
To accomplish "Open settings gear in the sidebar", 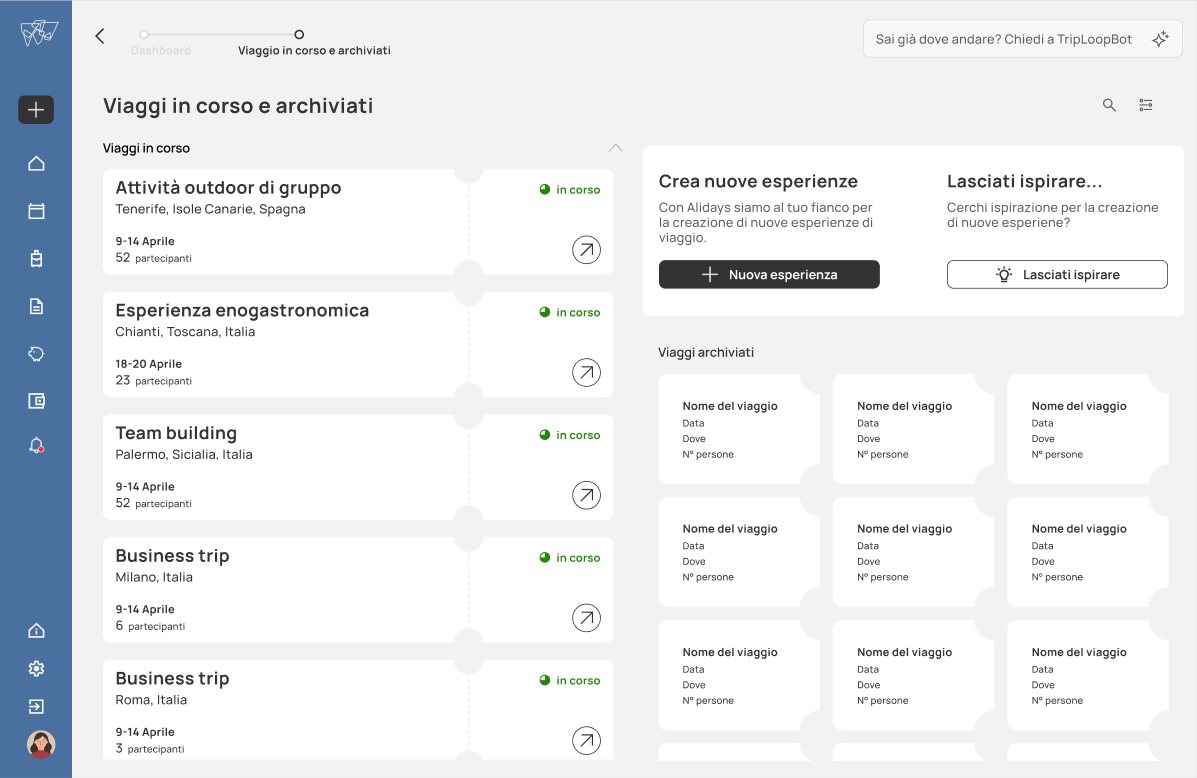I will point(36,669).
